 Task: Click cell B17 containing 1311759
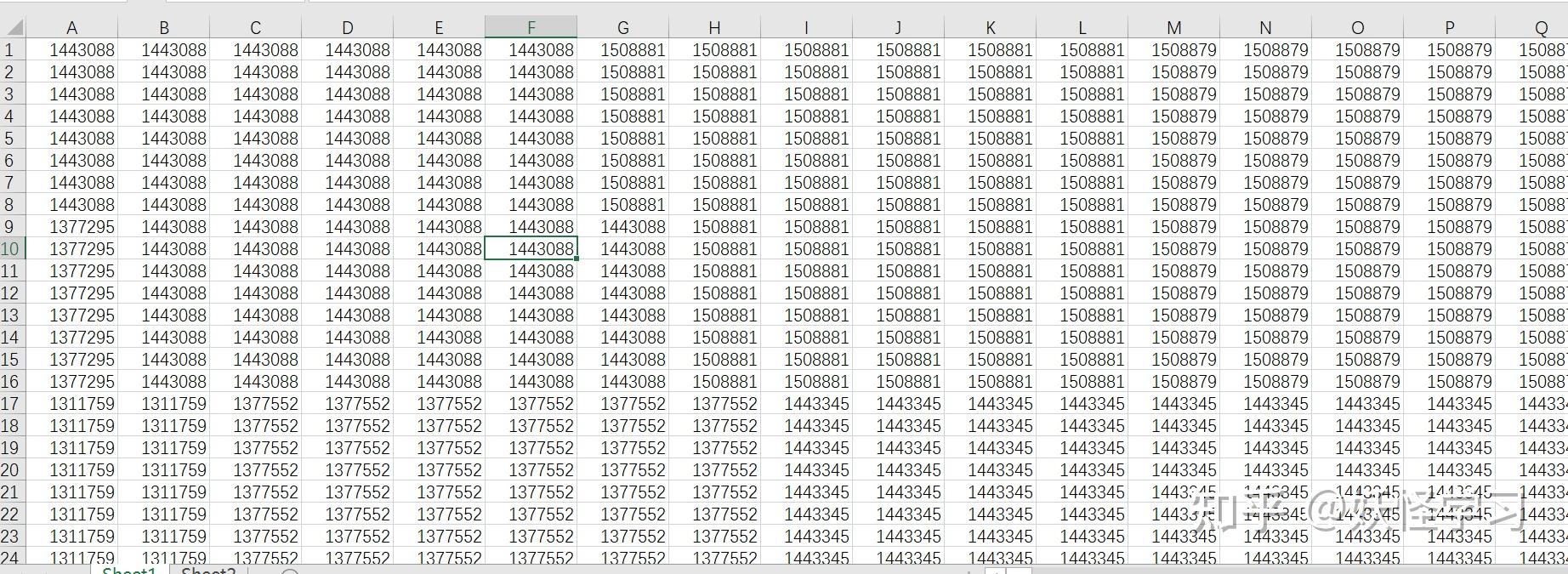click(x=163, y=404)
